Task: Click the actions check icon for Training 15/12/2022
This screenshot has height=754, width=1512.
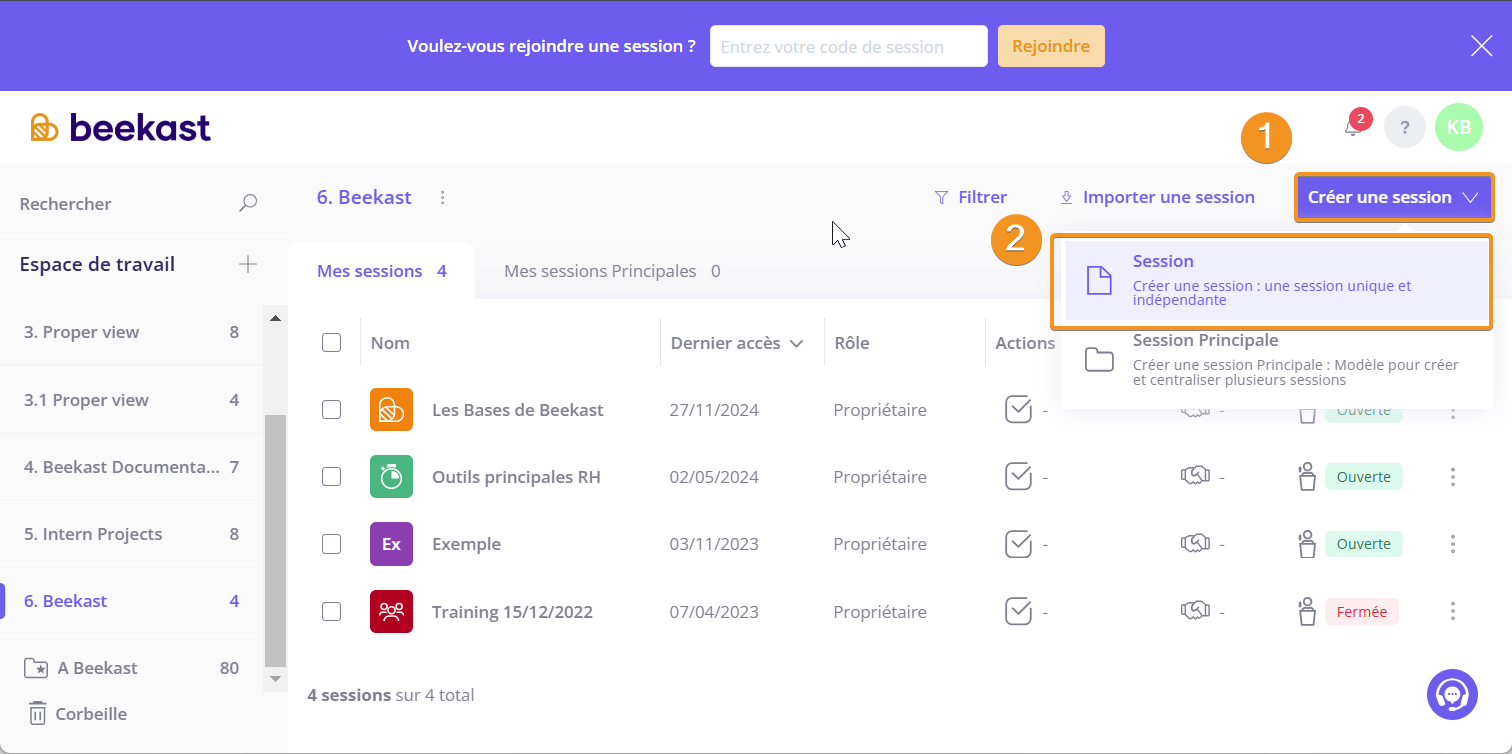Action: [1018, 611]
